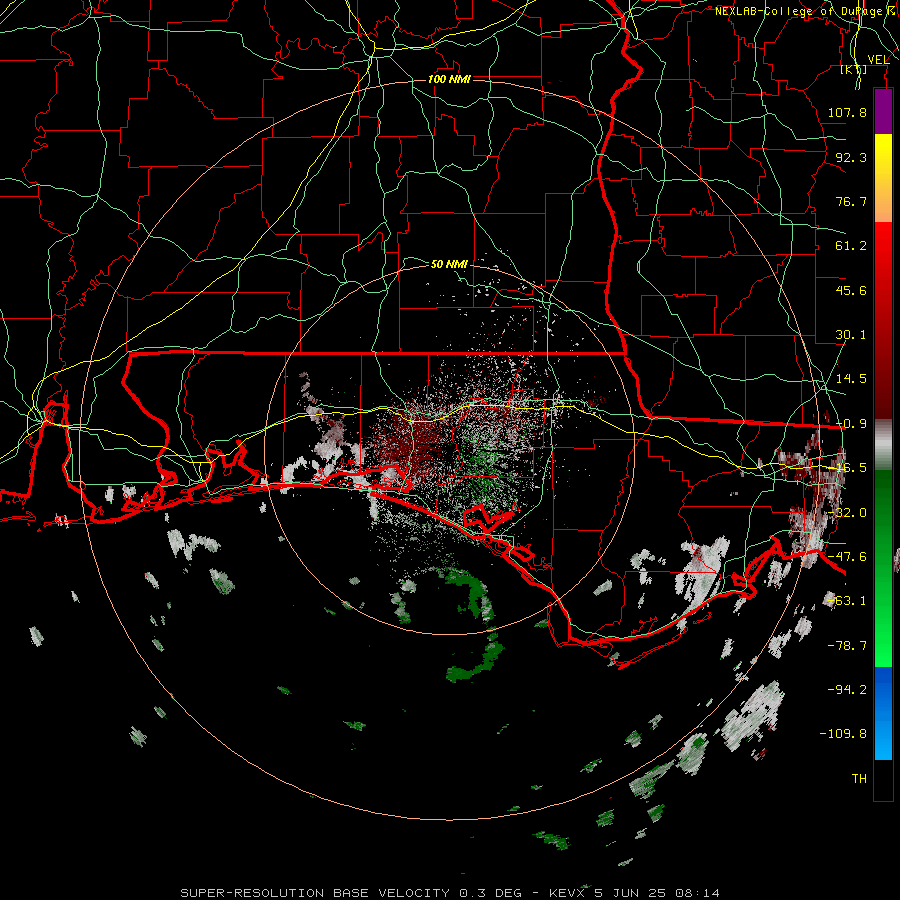
Task: Click the "50 NMI" range ring label
Action: (449, 264)
